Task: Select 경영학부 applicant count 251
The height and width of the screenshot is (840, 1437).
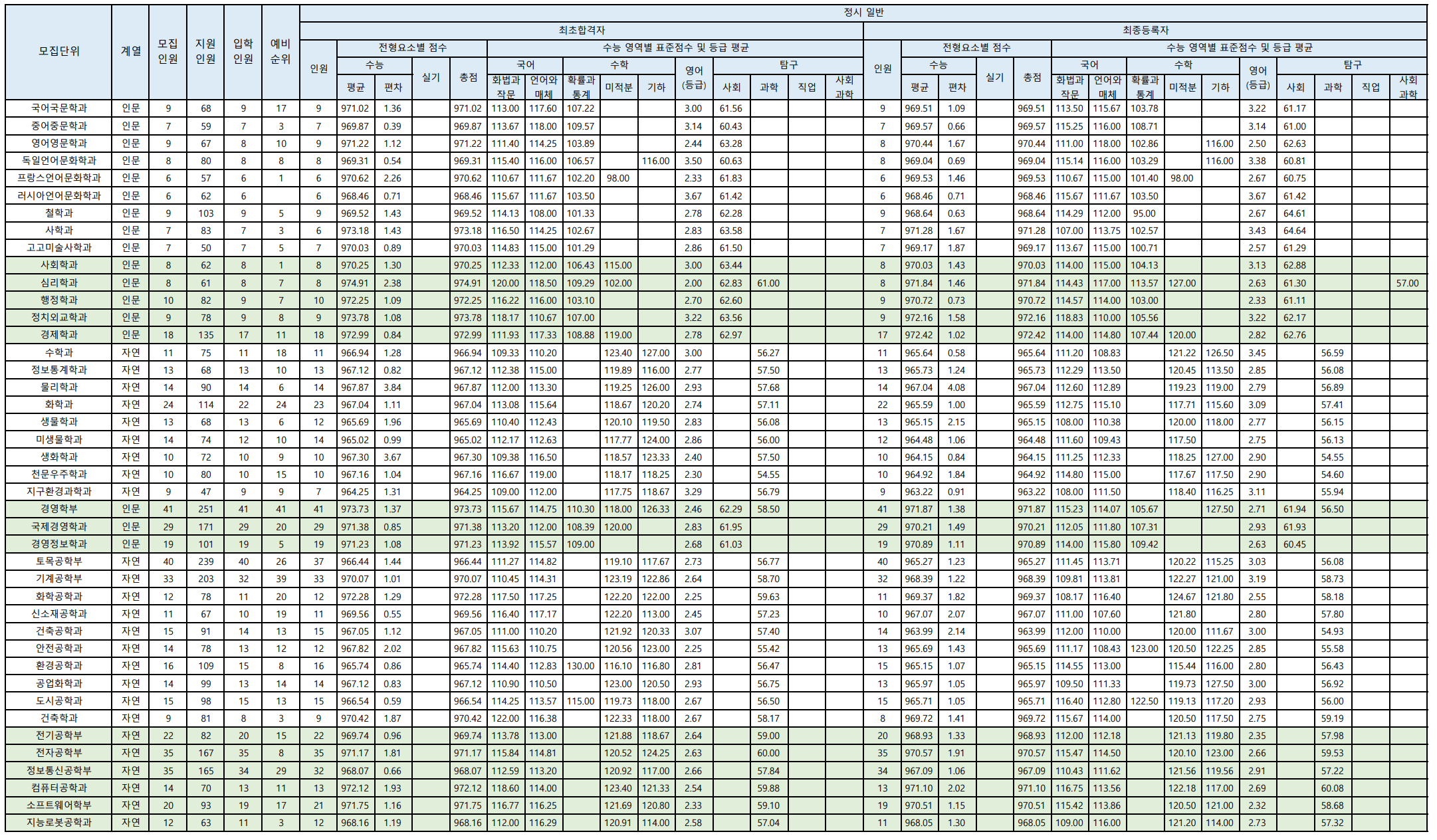Action: [x=205, y=509]
